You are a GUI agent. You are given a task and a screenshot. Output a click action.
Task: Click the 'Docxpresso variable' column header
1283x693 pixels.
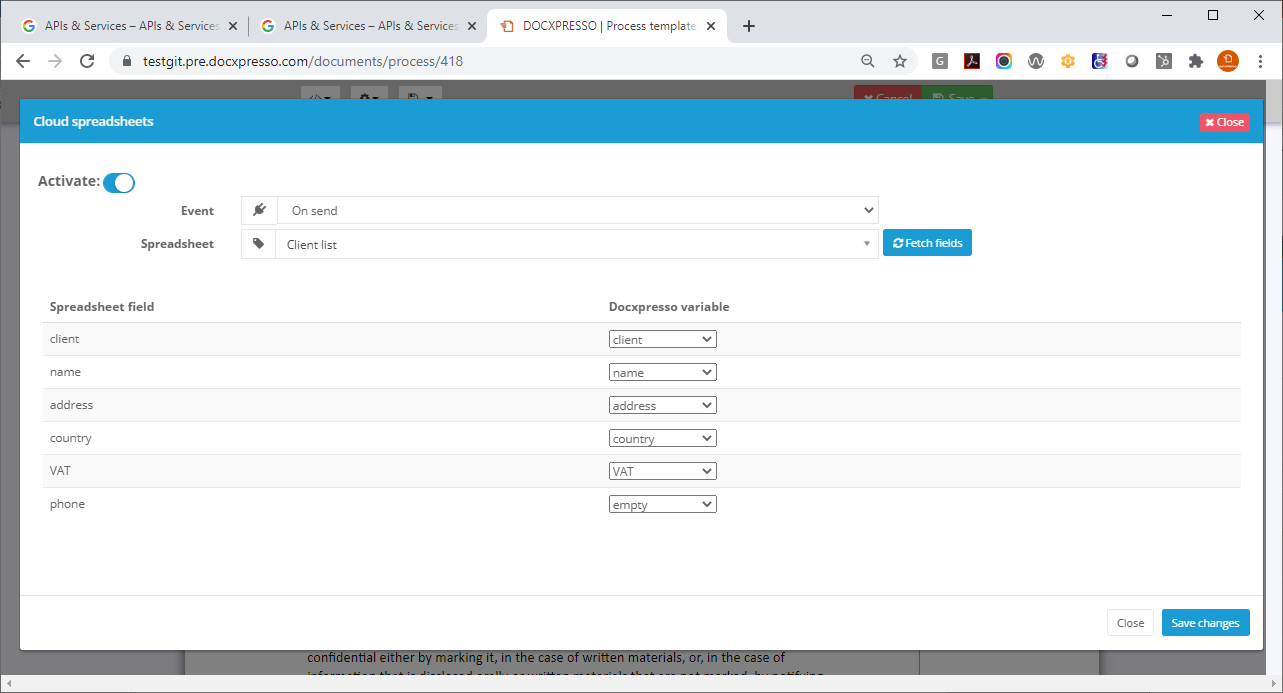click(669, 307)
